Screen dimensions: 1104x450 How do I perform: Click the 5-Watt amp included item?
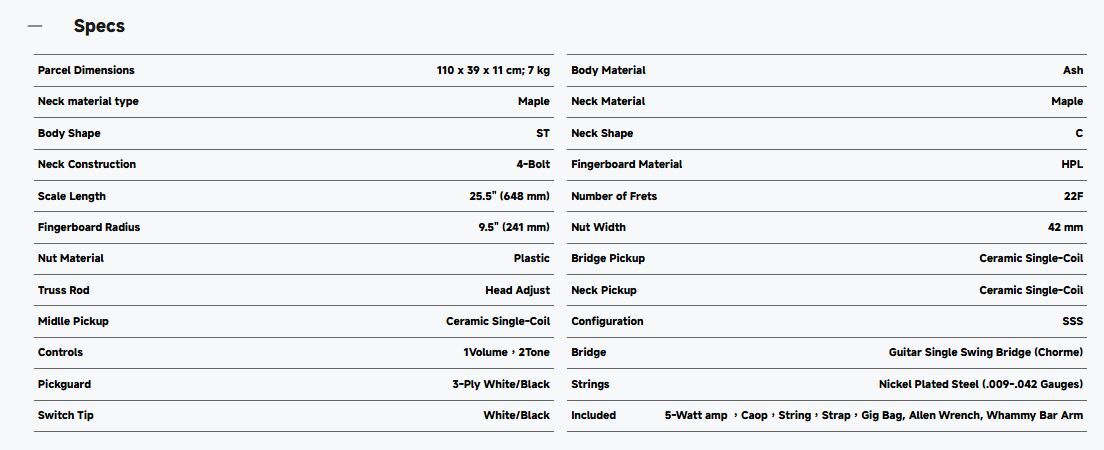[696, 415]
